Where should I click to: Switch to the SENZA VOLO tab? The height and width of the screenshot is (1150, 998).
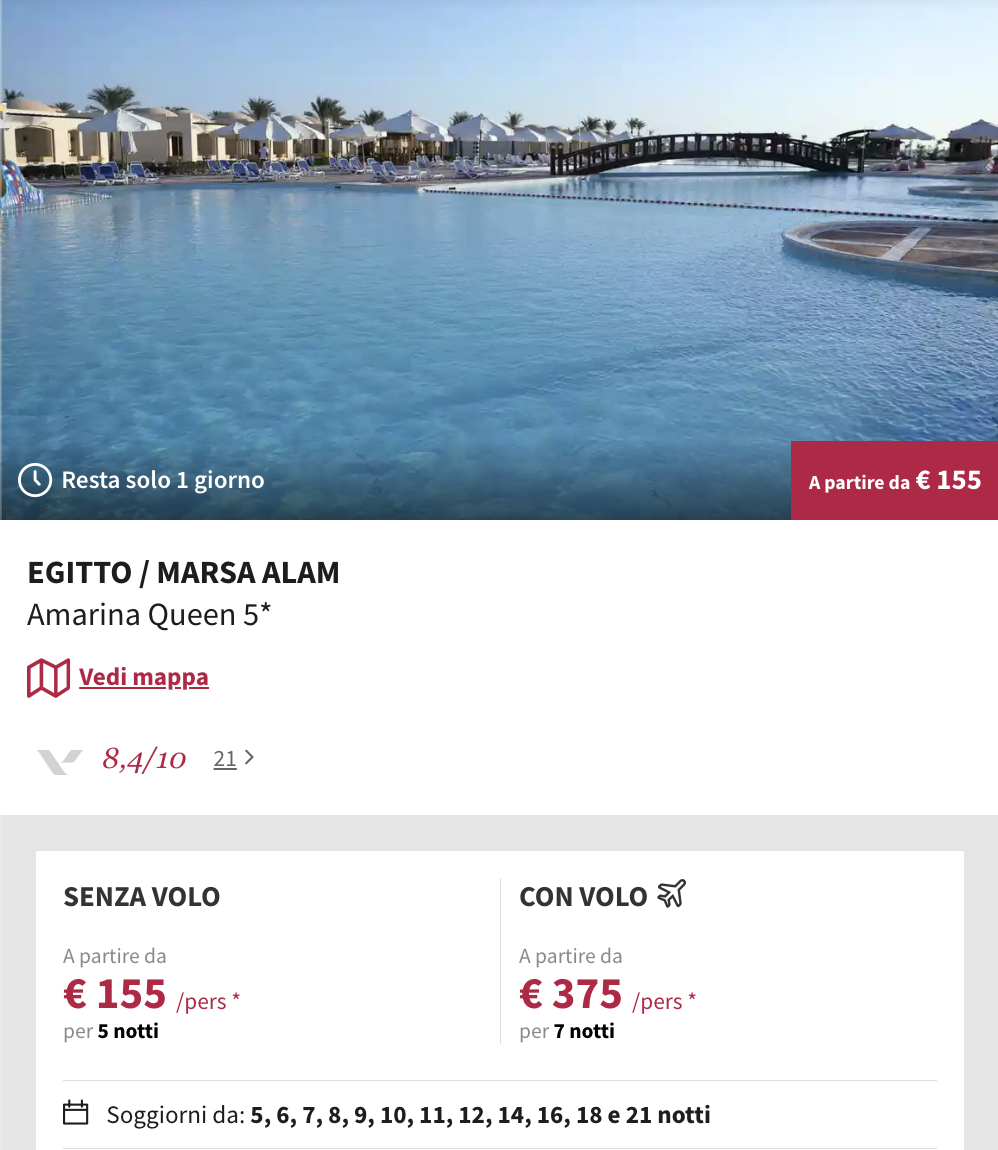tap(142, 897)
